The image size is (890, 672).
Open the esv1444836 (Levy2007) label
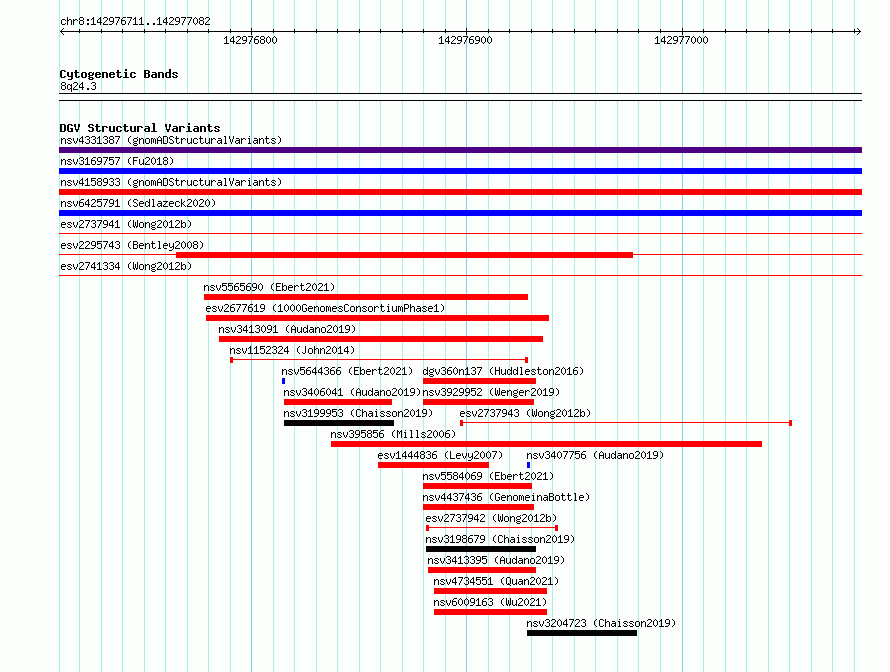click(x=440, y=455)
